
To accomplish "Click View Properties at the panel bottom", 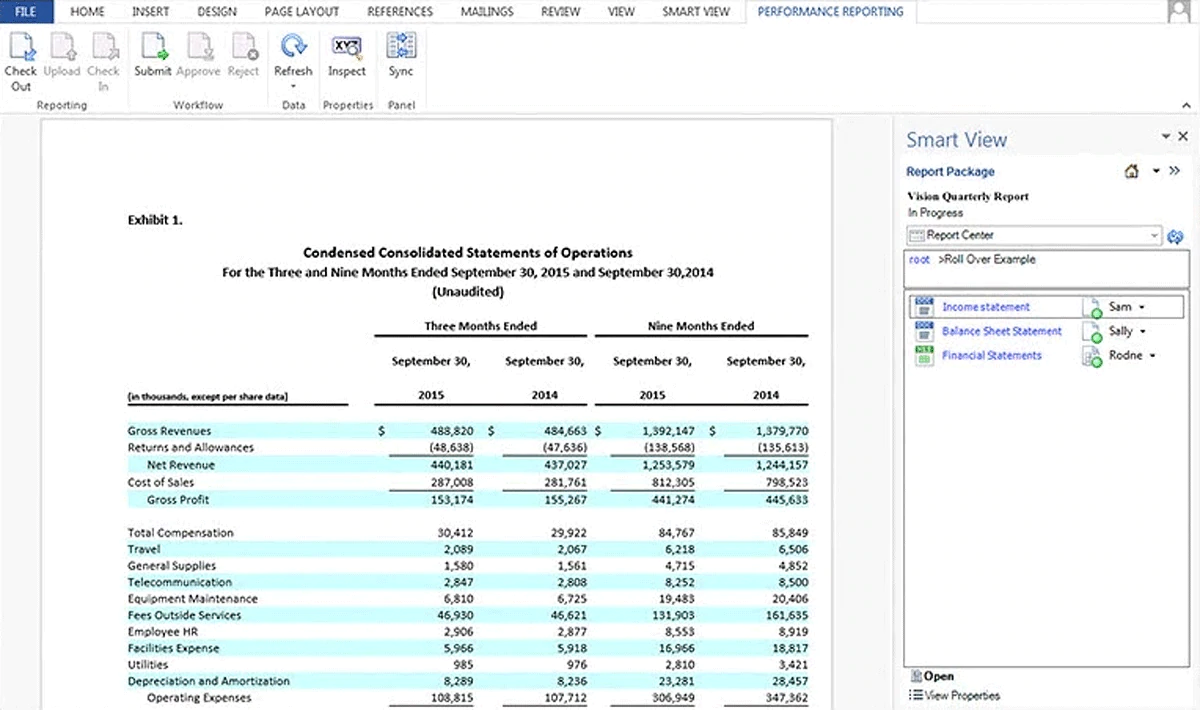I will coord(961,695).
